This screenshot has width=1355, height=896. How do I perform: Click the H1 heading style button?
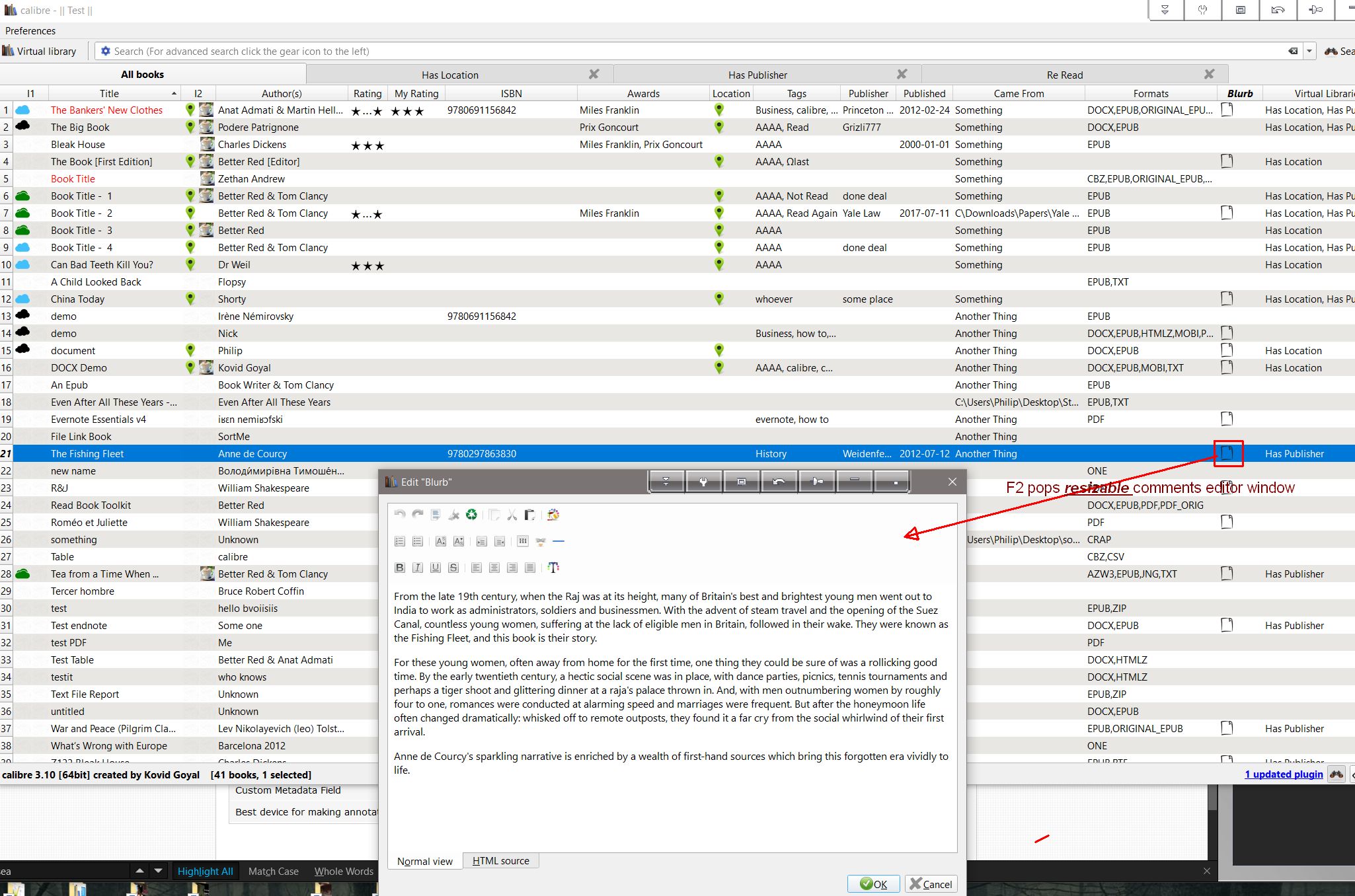pos(523,541)
